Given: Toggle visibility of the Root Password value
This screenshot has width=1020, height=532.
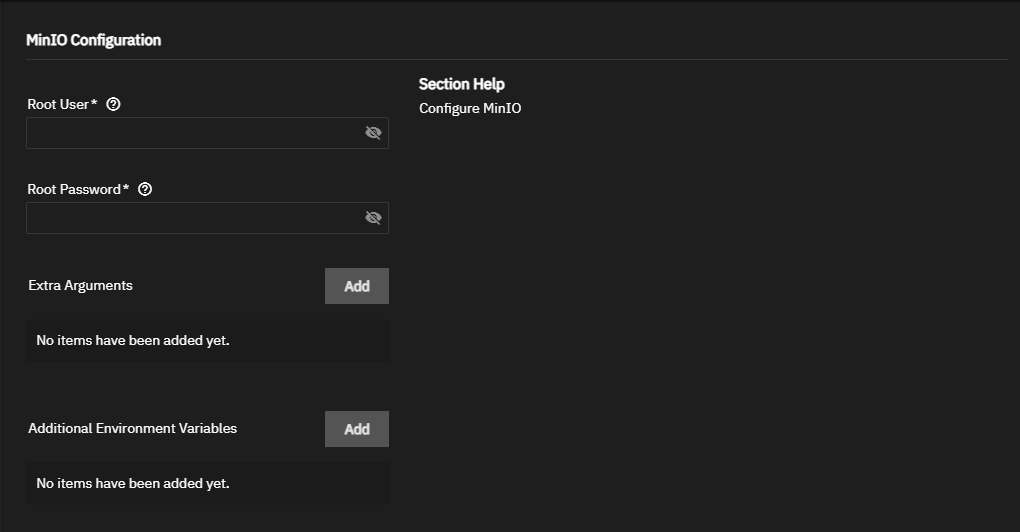Looking at the screenshot, I should click(373, 218).
